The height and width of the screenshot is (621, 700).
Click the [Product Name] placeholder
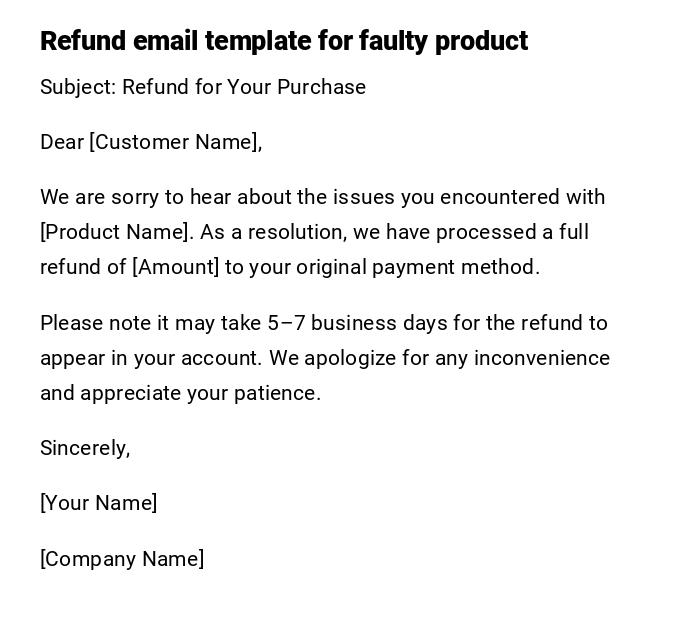(x=115, y=232)
